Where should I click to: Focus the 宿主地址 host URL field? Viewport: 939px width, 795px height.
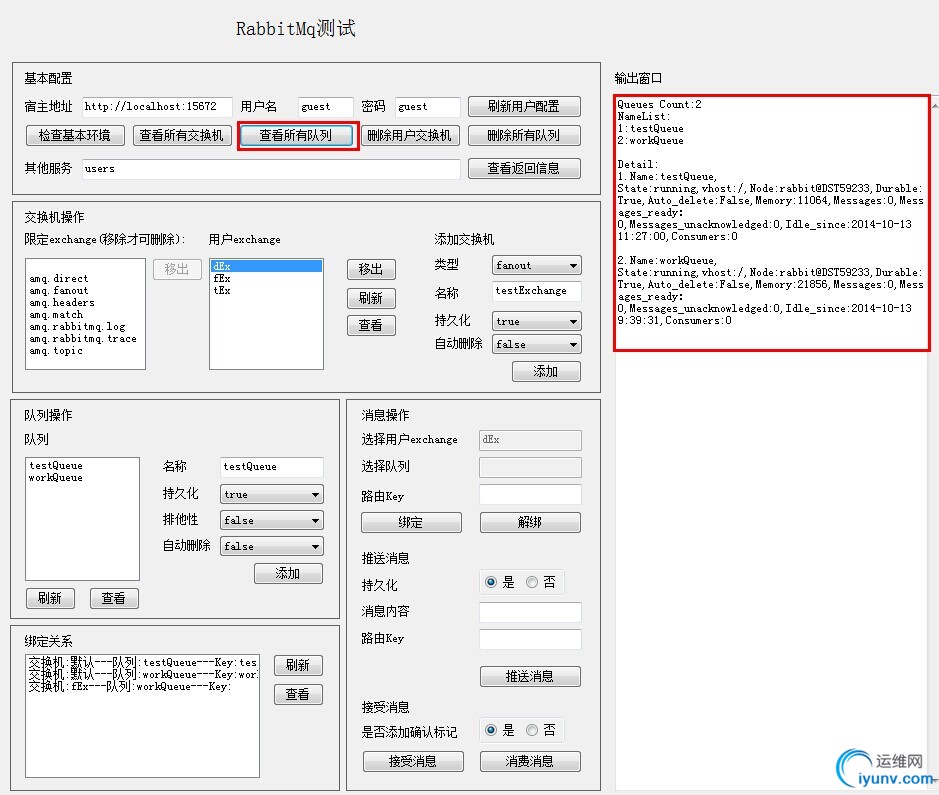157,107
